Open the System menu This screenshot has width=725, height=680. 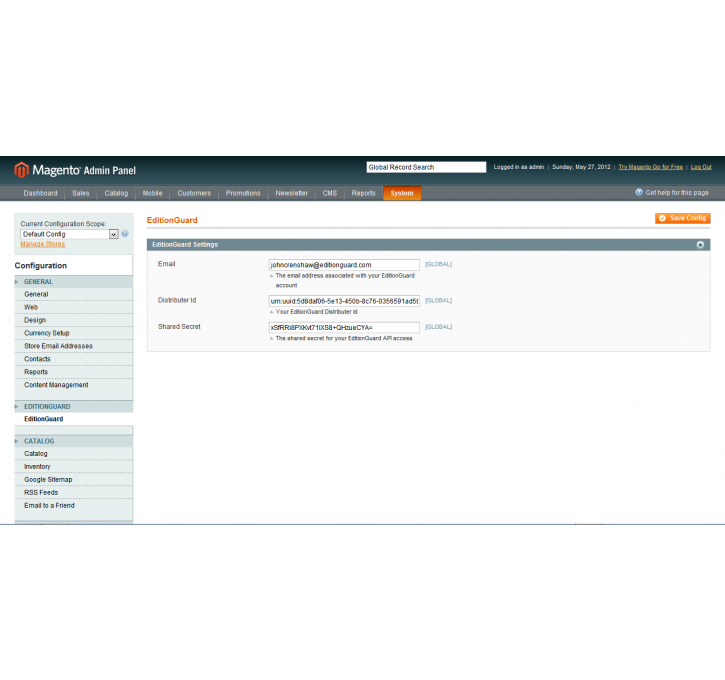point(401,193)
